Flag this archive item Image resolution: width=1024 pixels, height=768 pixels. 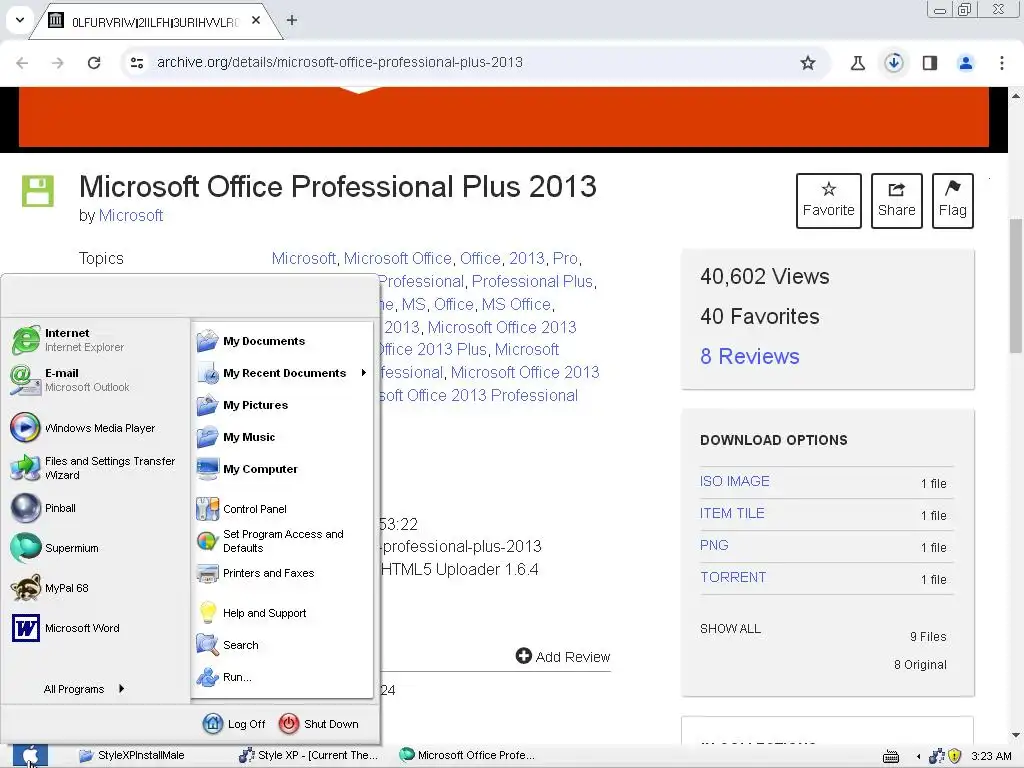[x=953, y=200]
